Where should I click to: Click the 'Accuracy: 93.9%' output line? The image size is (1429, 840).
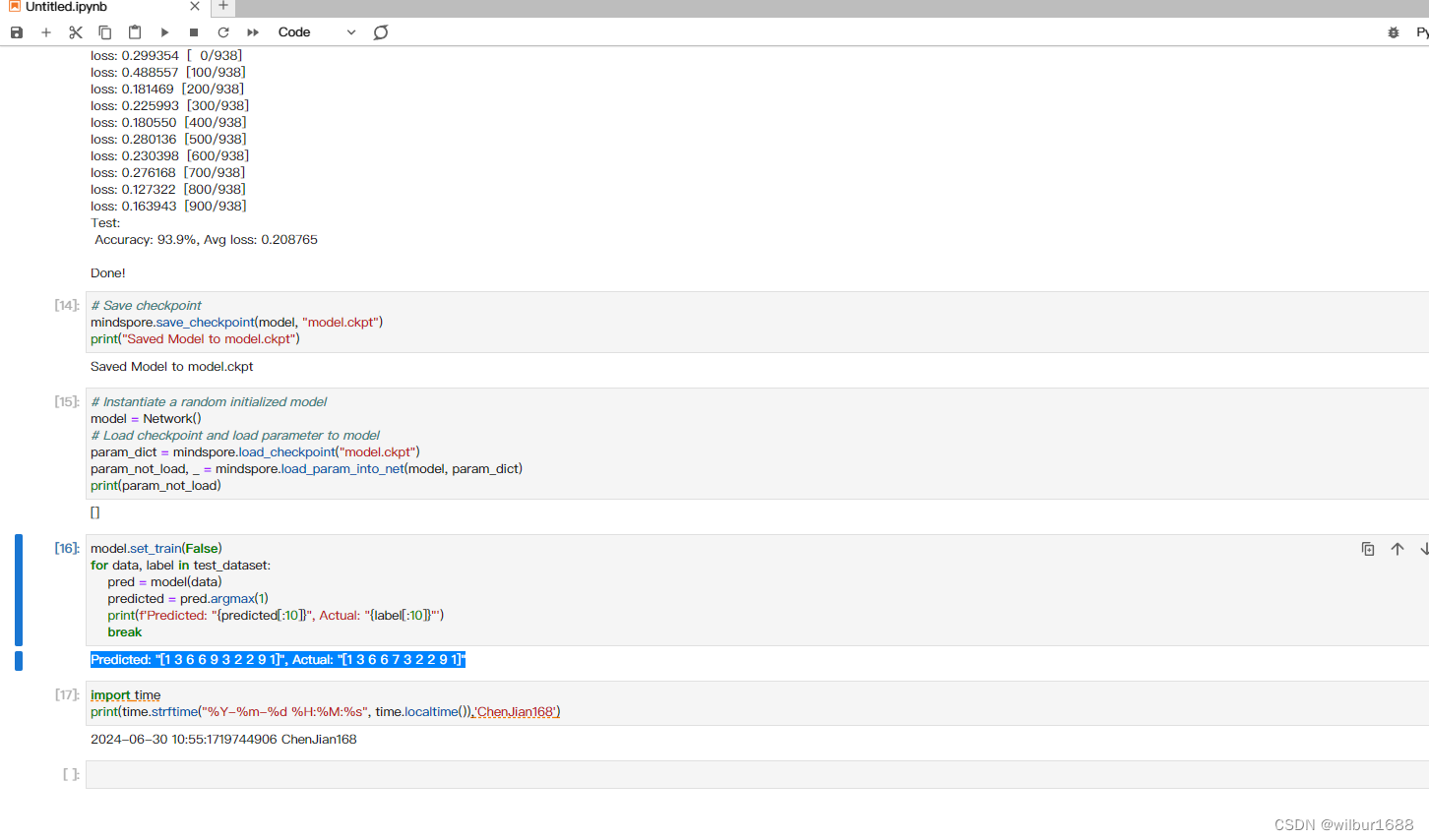206,240
